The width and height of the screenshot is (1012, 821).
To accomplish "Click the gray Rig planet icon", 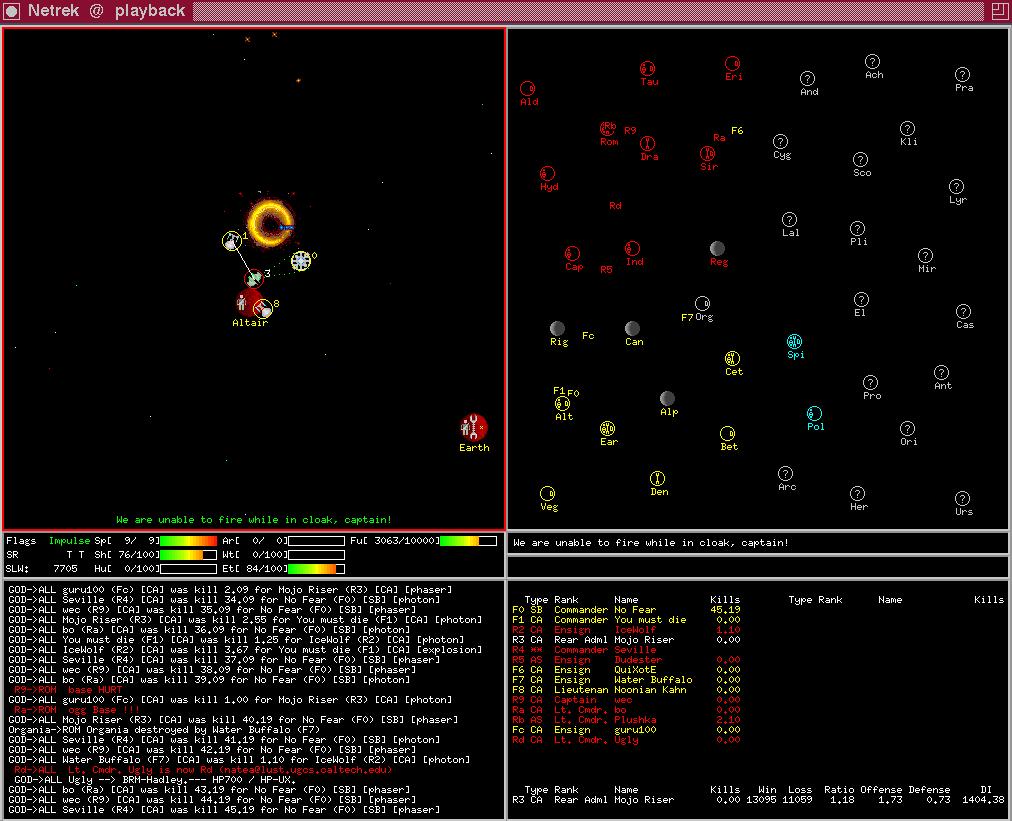I will click(557, 329).
